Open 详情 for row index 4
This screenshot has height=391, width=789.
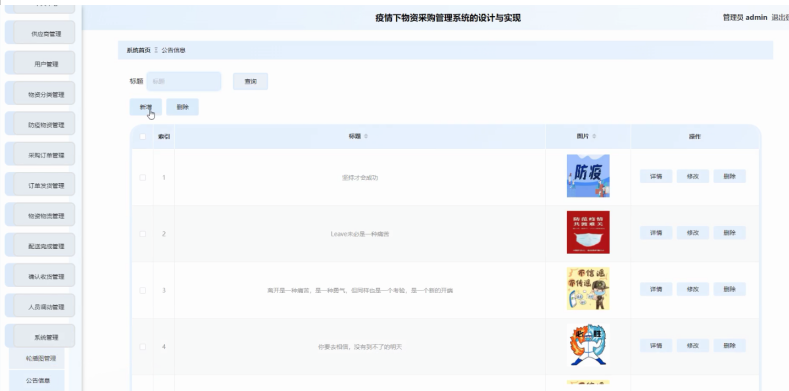[x=656, y=346]
